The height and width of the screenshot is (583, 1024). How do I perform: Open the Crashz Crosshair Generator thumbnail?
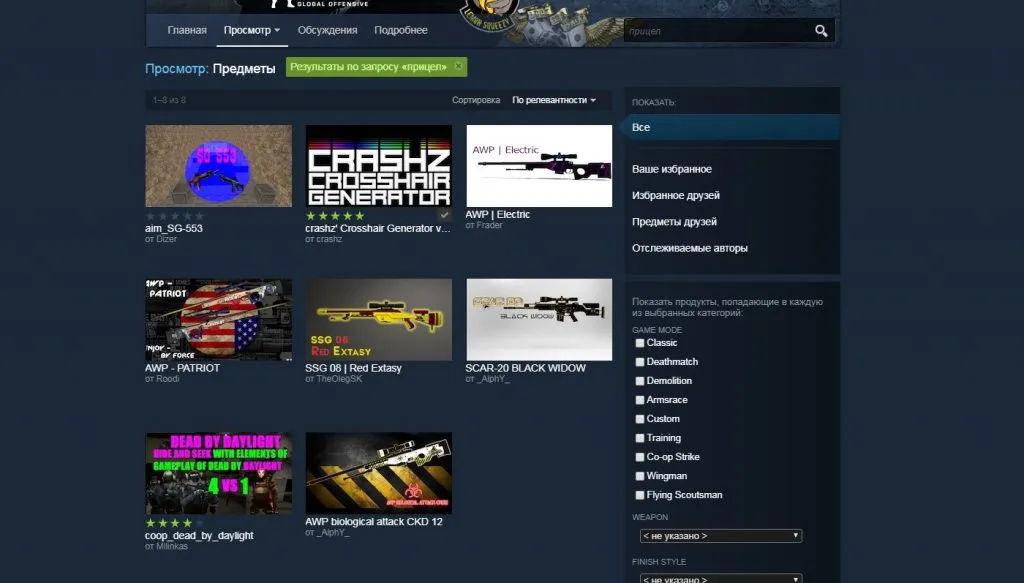pyautogui.click(x=378, y=166)
